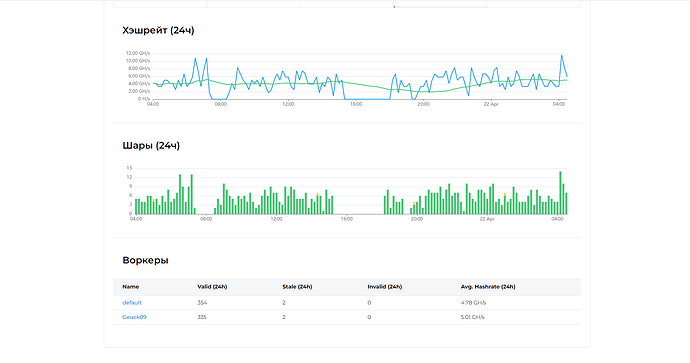Click the 15 label on shares axis

pyautogui.click(x=129, y=168)
